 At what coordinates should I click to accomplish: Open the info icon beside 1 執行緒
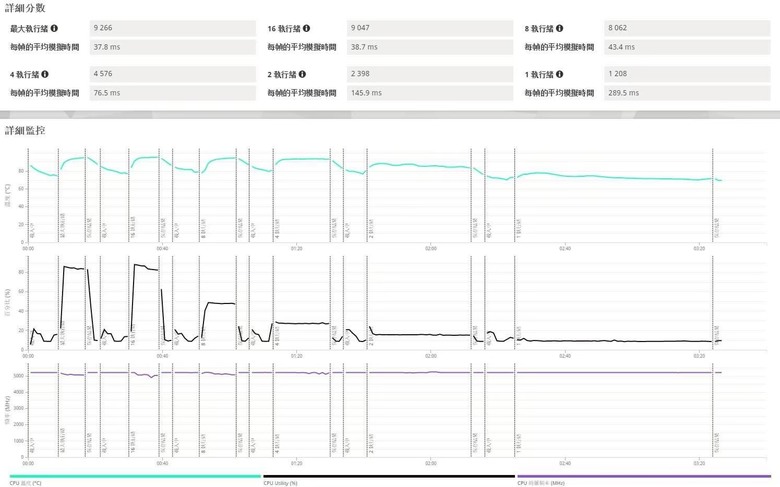click(560, 74)
